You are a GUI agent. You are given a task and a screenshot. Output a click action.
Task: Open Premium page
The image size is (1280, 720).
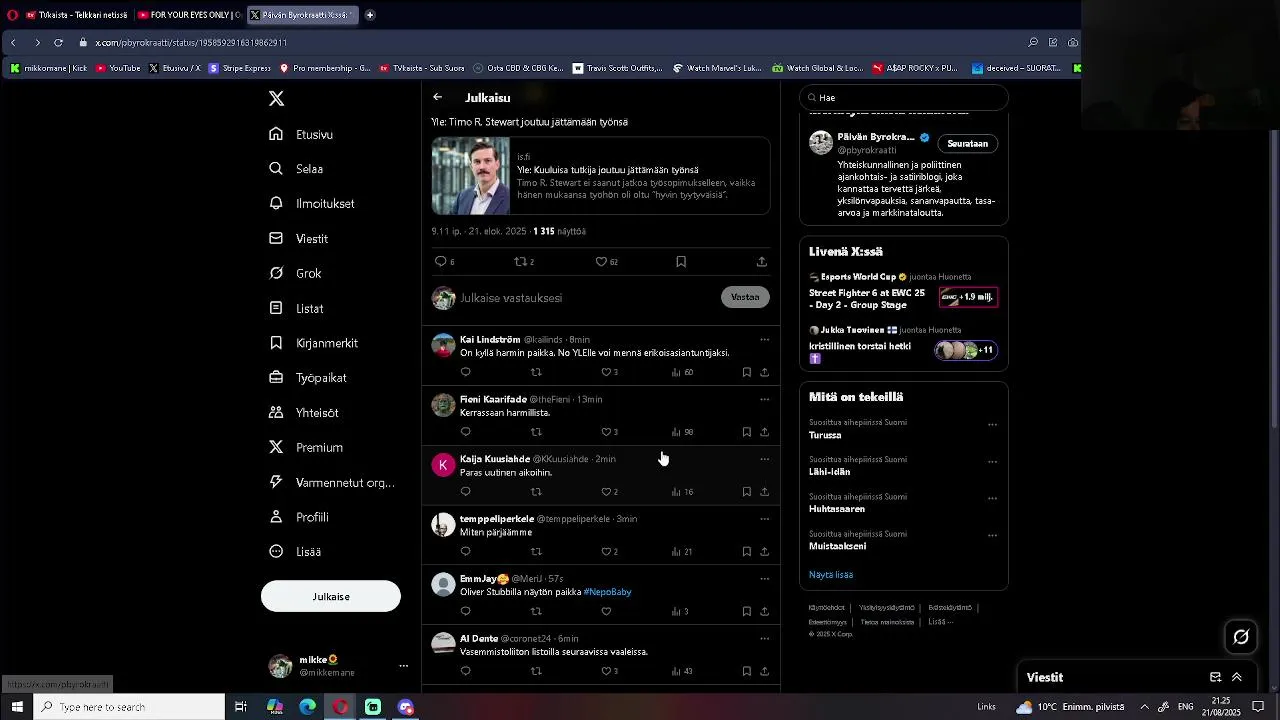click(306, 447)
